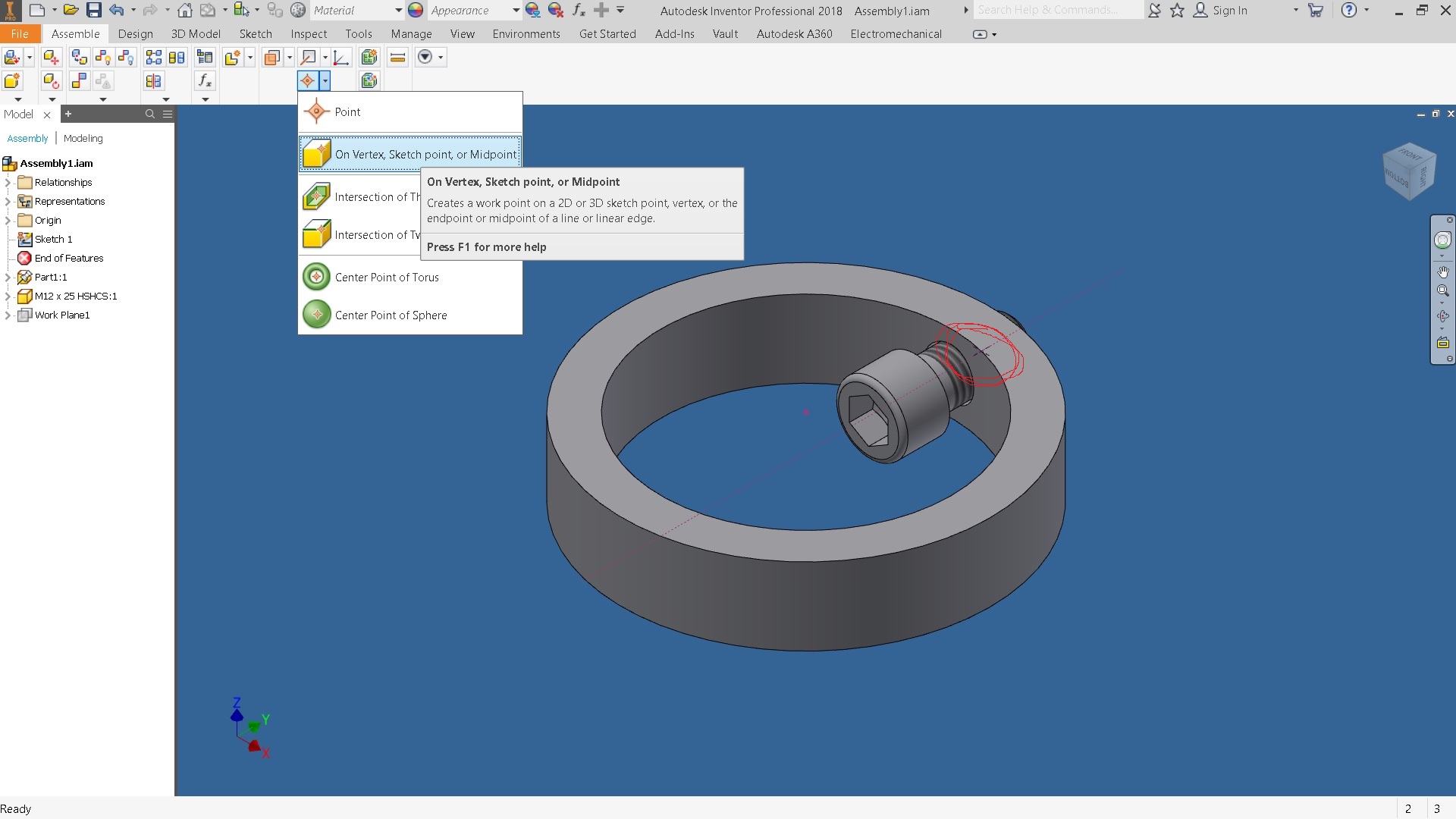Click the UCS axis icon in ribbon

(x=341, y=58)
